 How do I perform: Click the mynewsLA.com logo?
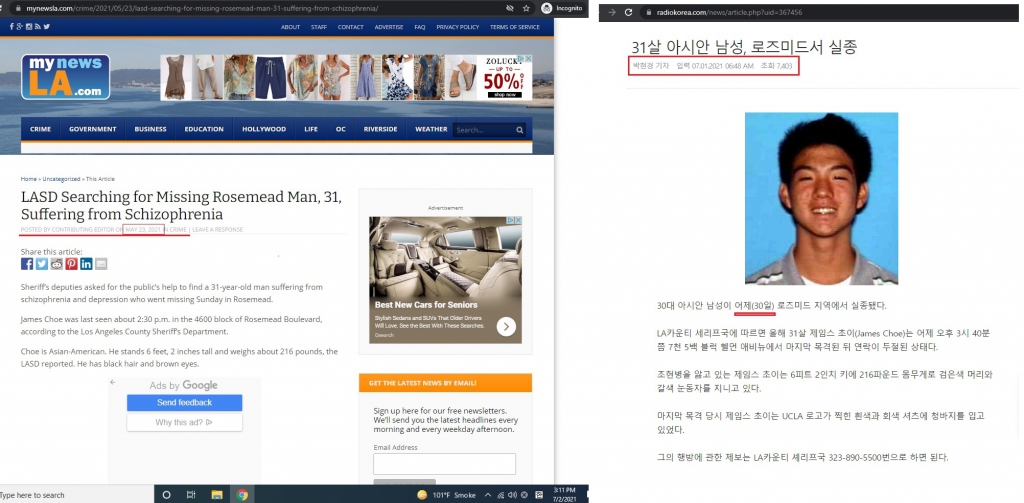click(65, 77)
